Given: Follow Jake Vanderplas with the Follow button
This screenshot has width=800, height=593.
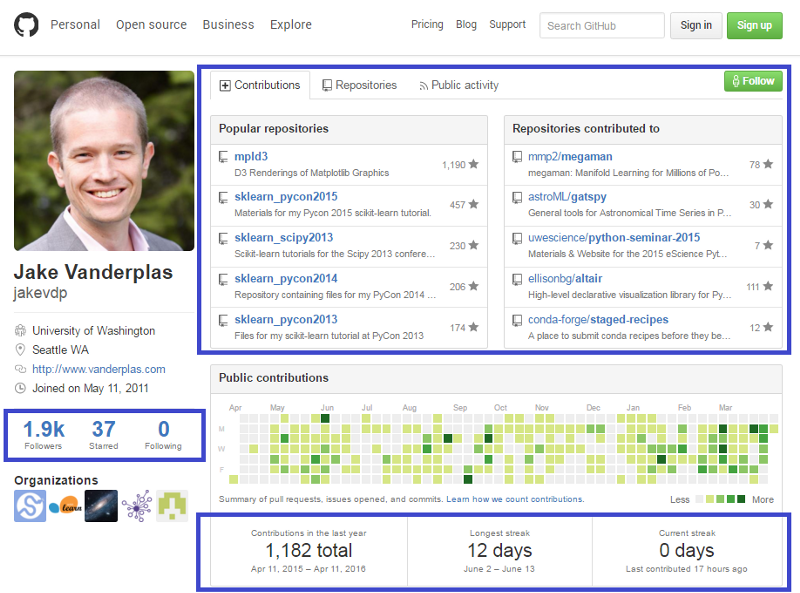Looking at the screenshot, I should (x=753, y=81).
